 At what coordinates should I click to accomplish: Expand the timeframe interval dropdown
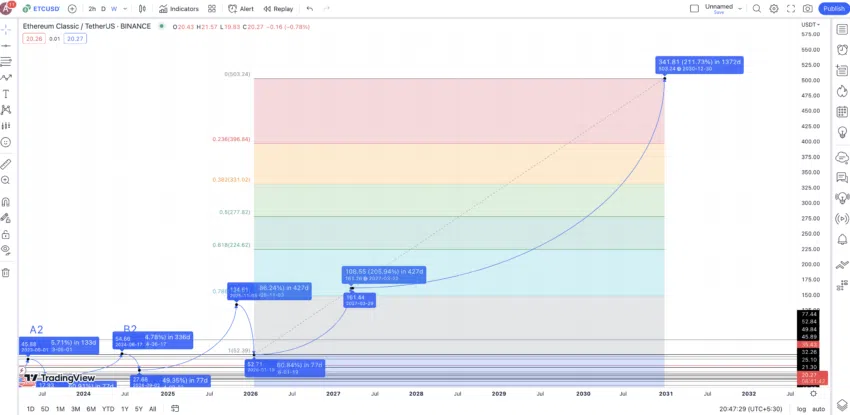(x=126, y=9)
